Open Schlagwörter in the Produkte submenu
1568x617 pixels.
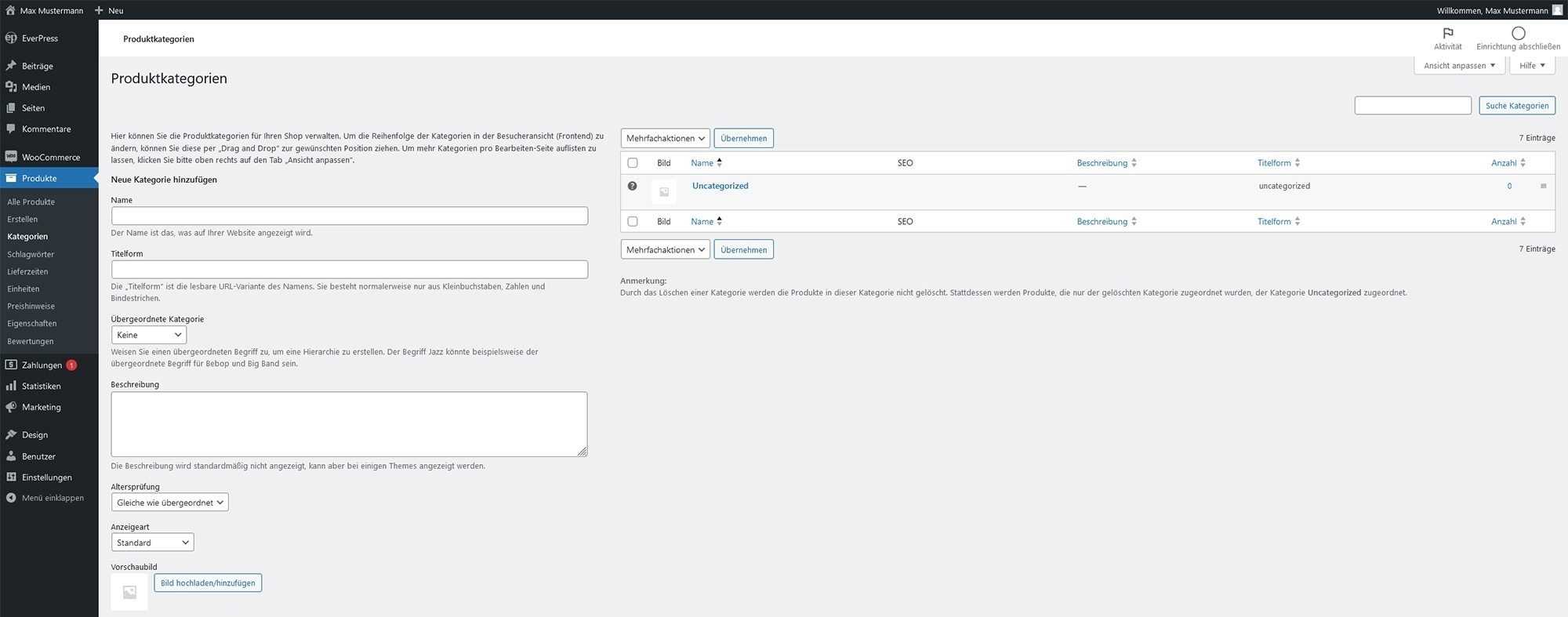31,254
